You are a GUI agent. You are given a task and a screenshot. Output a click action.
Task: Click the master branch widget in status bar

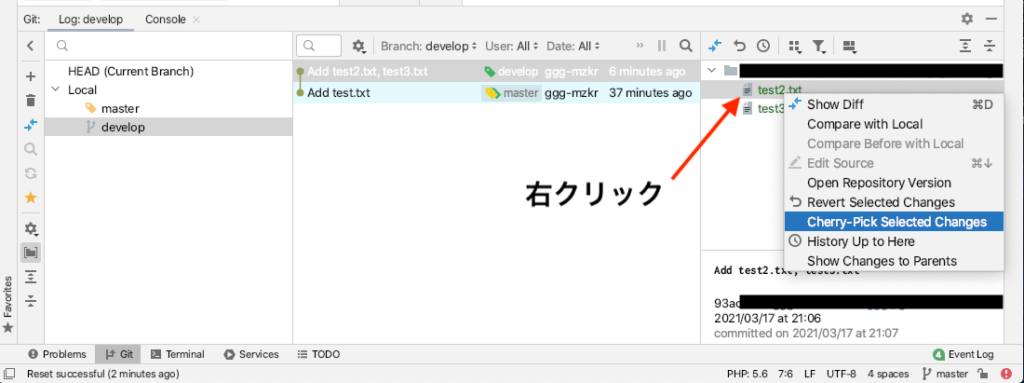tap(944, 374)
